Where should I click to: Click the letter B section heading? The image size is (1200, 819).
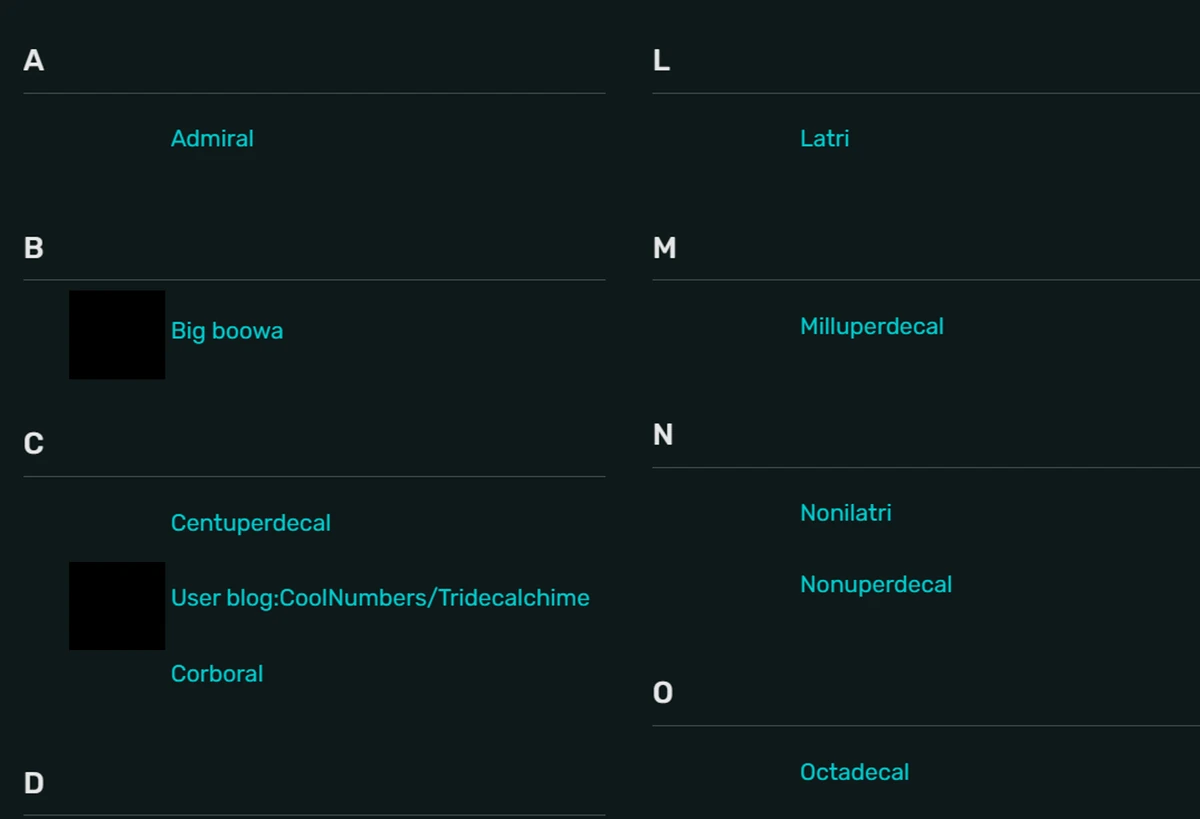[34, 248]
